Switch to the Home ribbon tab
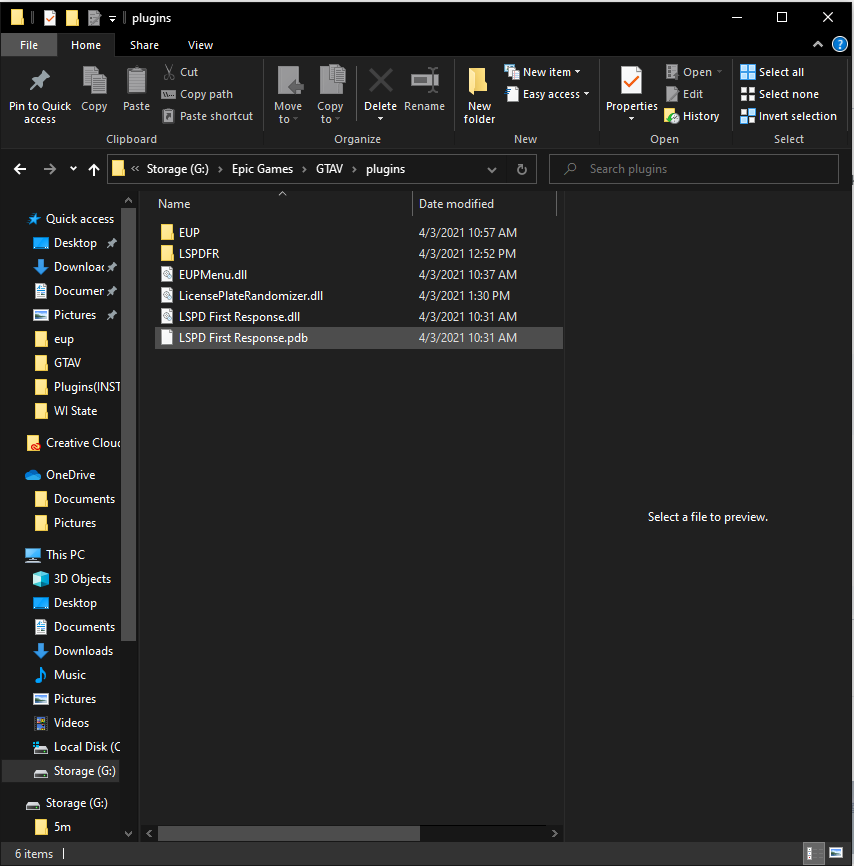This screenshot has width=854, height=866. pos(86,45)
